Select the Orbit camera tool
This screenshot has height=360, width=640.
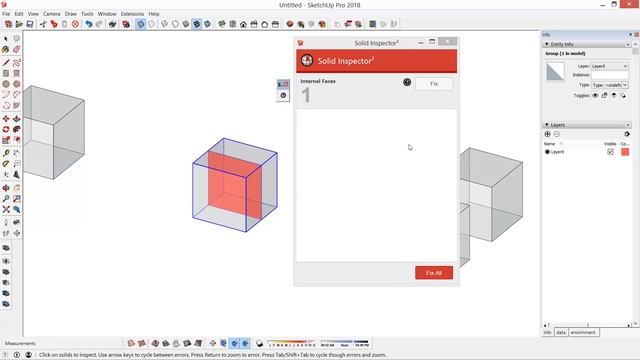tap(6, 188)
